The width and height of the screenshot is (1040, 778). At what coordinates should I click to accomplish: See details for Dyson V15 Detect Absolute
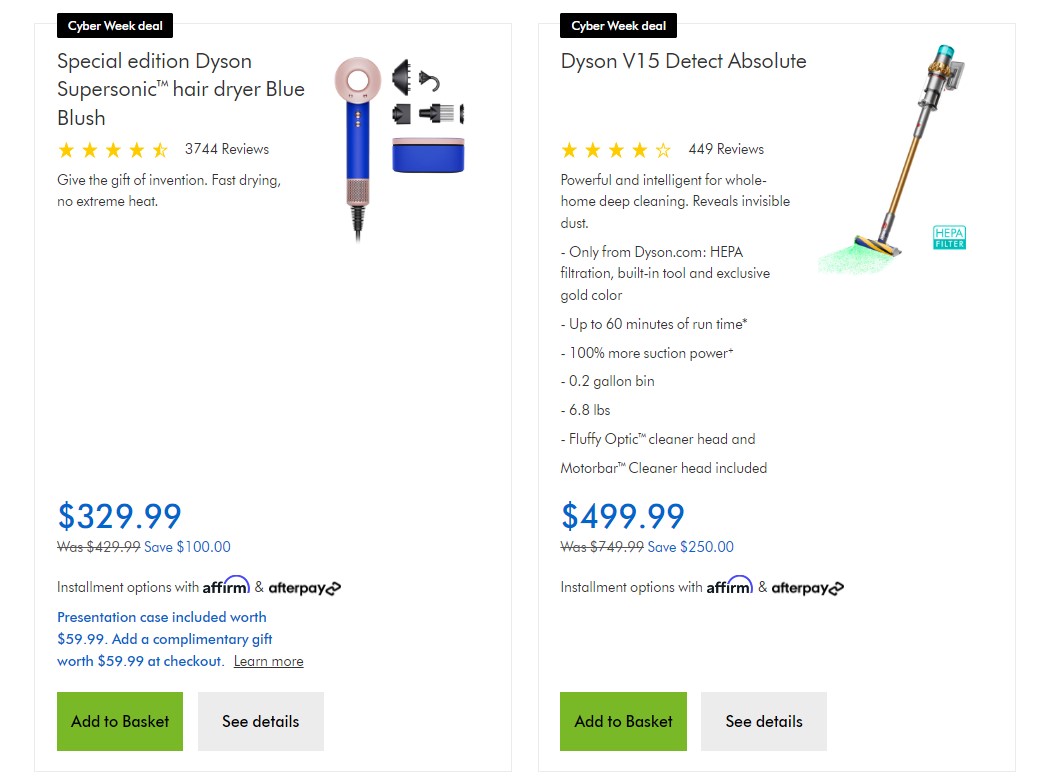pyautogui.click(x=764, y=721)
